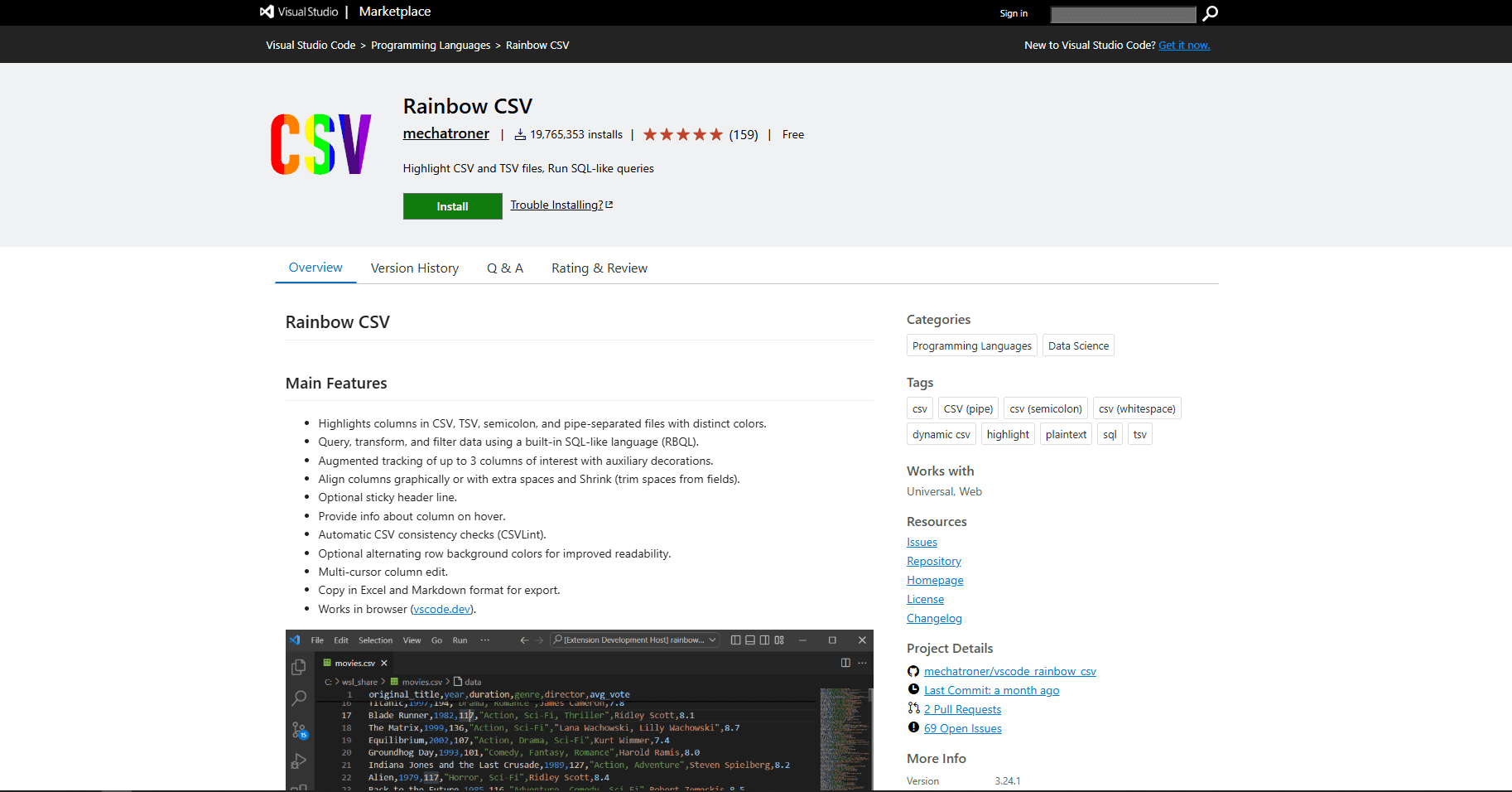This screenshot has width=1512, height=792.
Task: Click inside the Marketplace search field
Action: [x=1122, y=14]
